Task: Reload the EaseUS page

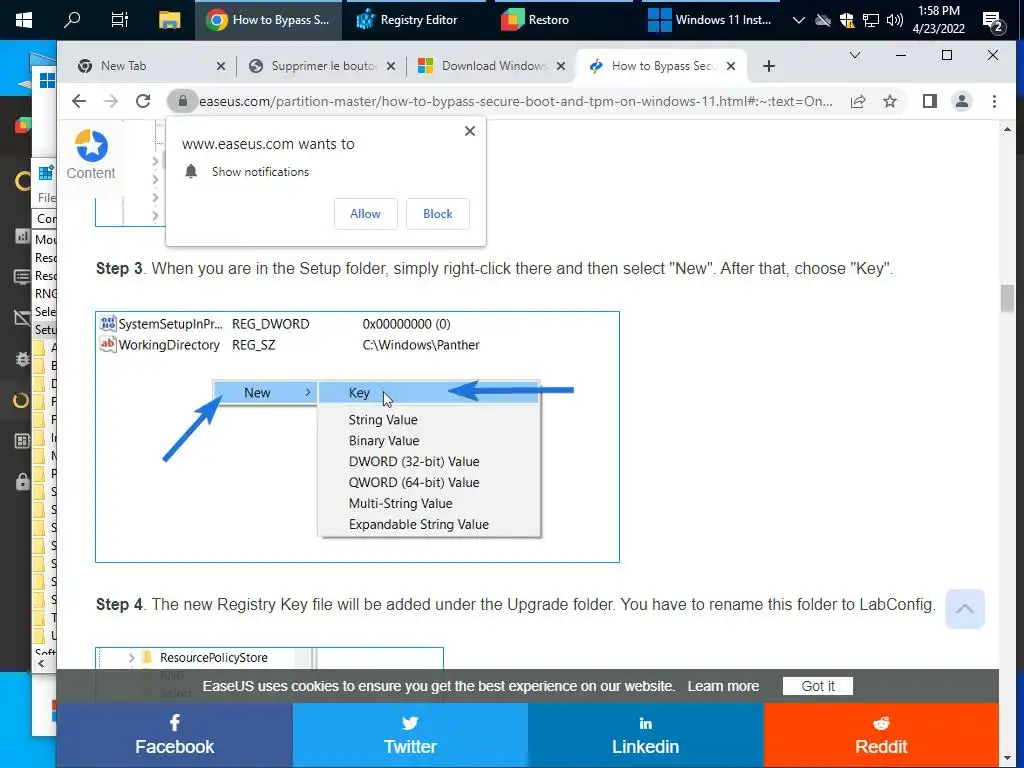Action: pos(143,101)
